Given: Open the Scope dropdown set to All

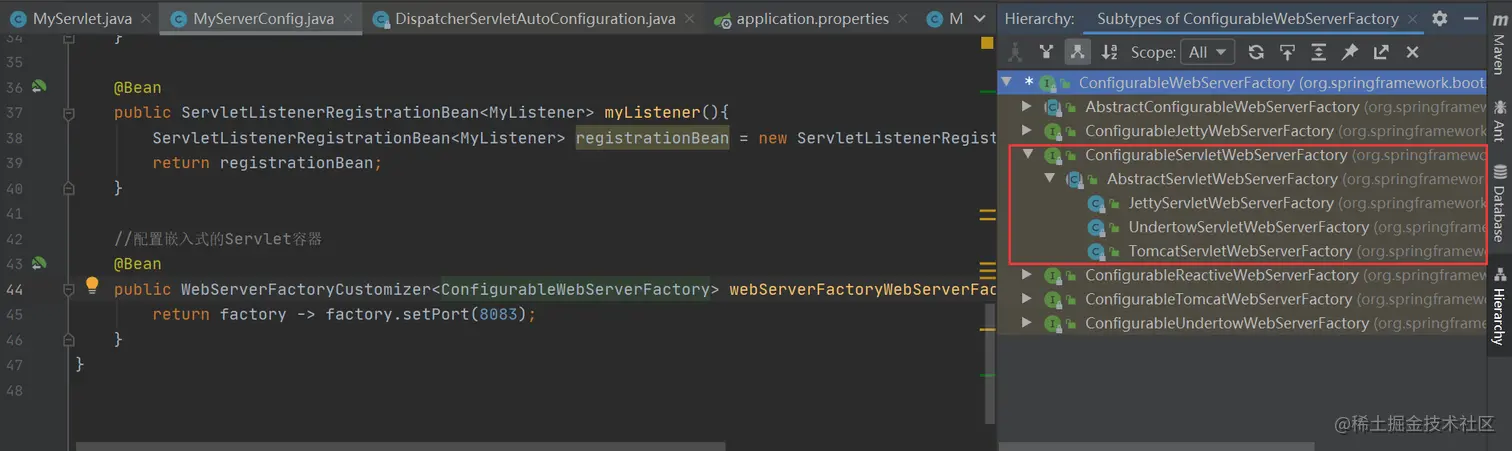Looking at the screenshot, I should 1208,52.
